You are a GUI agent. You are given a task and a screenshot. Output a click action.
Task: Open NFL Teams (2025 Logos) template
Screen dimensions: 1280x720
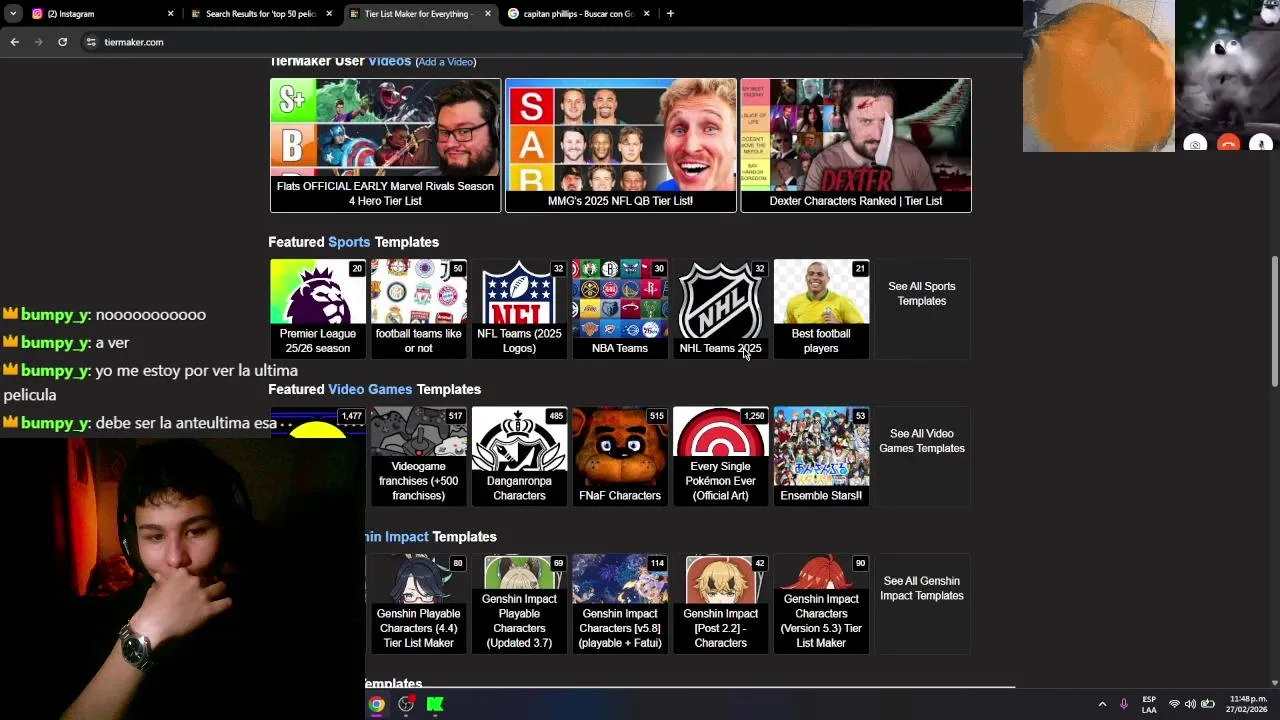(x=519, y=308)
